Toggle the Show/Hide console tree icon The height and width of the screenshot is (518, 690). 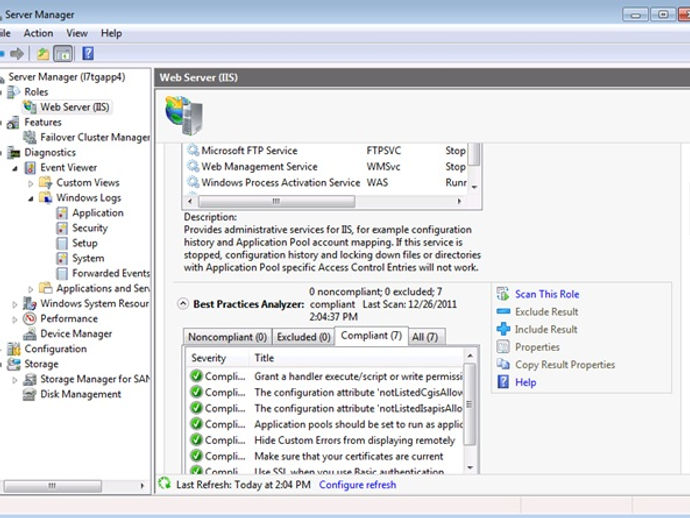[x=63, y=54]
